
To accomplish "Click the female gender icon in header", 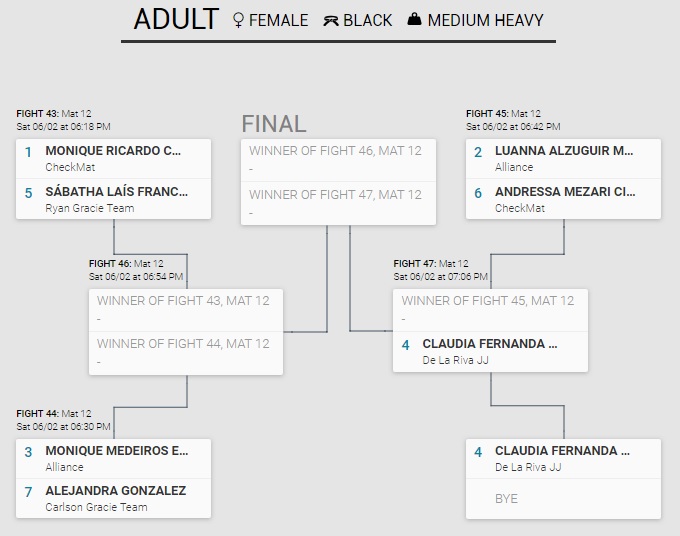I will pyautogui.click(x=238, y=20).
